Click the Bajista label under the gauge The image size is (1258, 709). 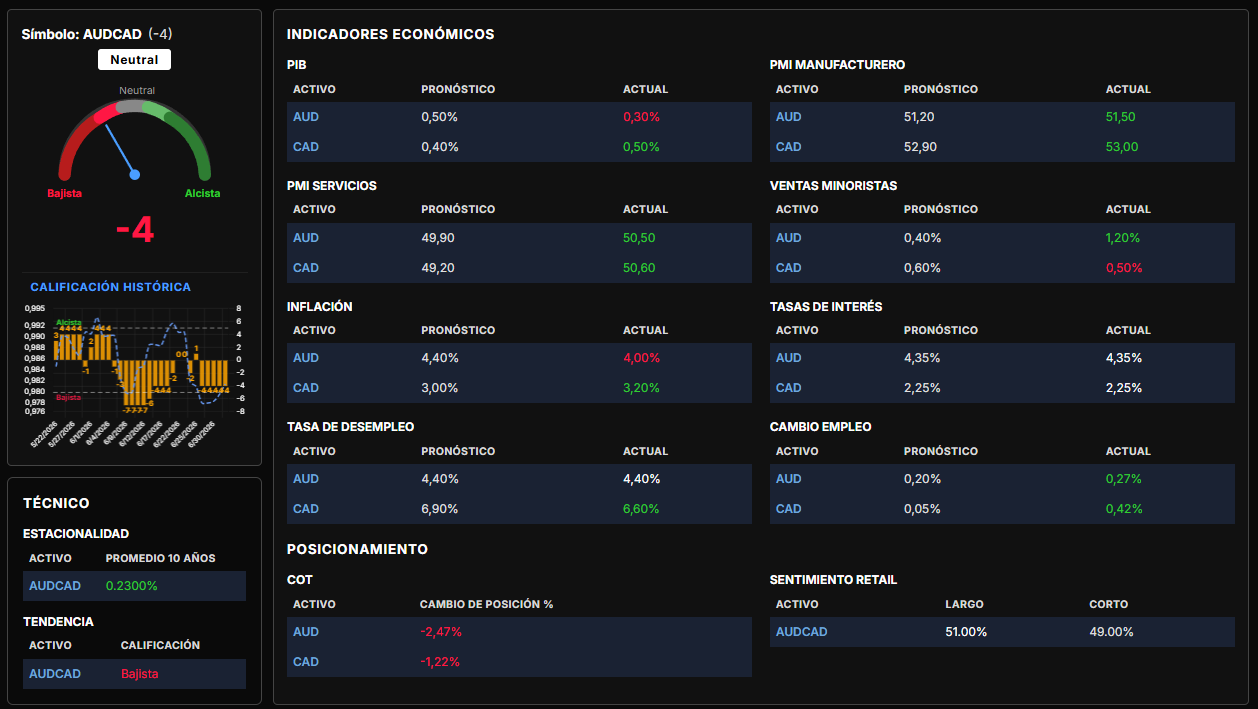tap(64, 193)
